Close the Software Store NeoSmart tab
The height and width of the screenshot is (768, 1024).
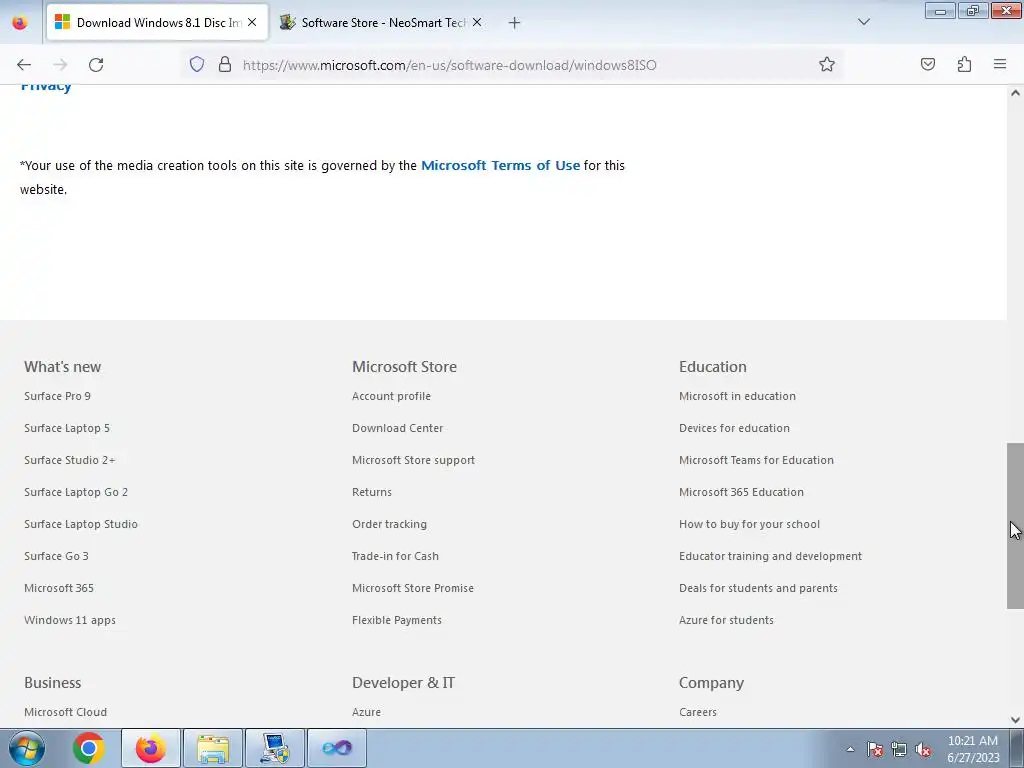(x=477, y=22)
